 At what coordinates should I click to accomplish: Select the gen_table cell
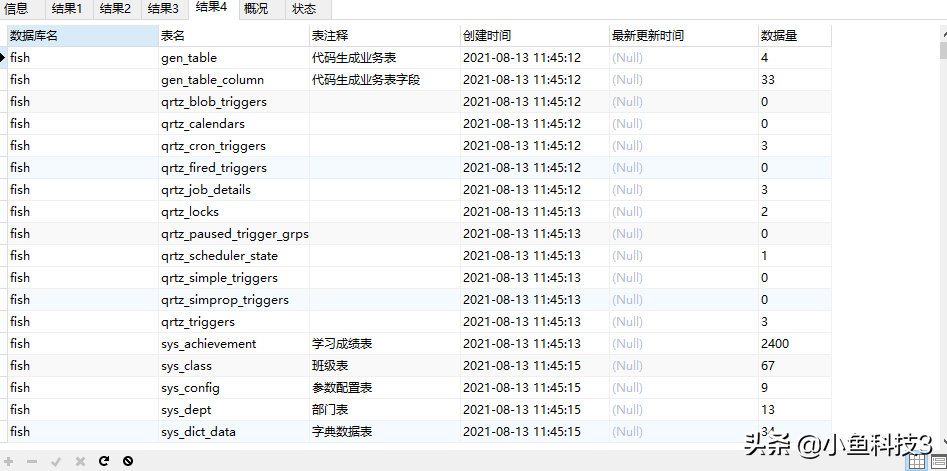234,58
